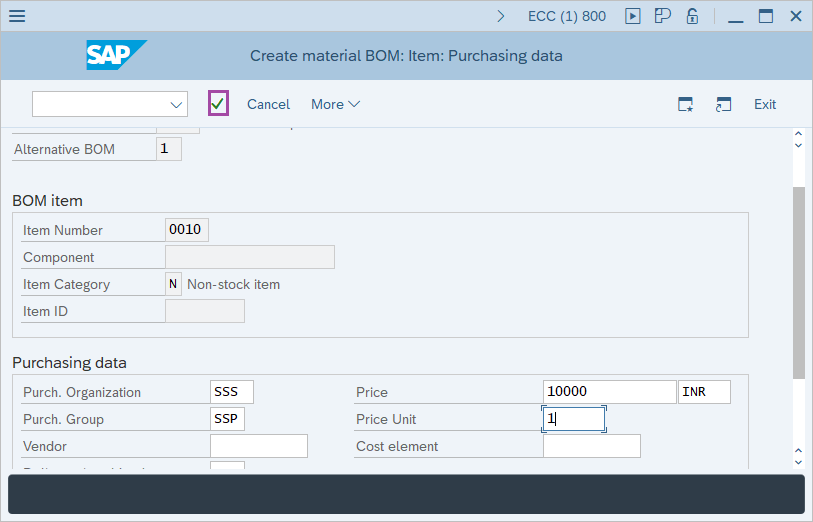This screenshot has width=813, height=522.
Task: Click the window refresh icon left of Exit
Action: tap(723, 104)
